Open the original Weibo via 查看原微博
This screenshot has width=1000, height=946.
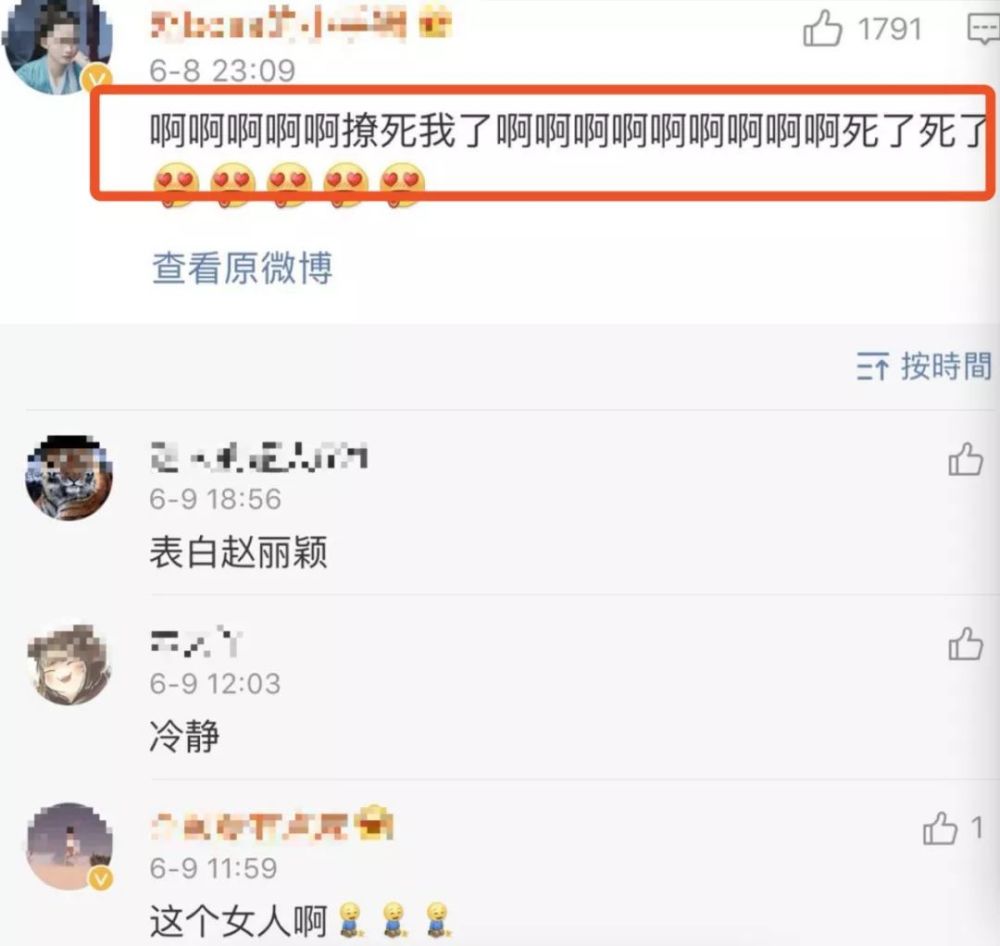[x=242, y=267]
